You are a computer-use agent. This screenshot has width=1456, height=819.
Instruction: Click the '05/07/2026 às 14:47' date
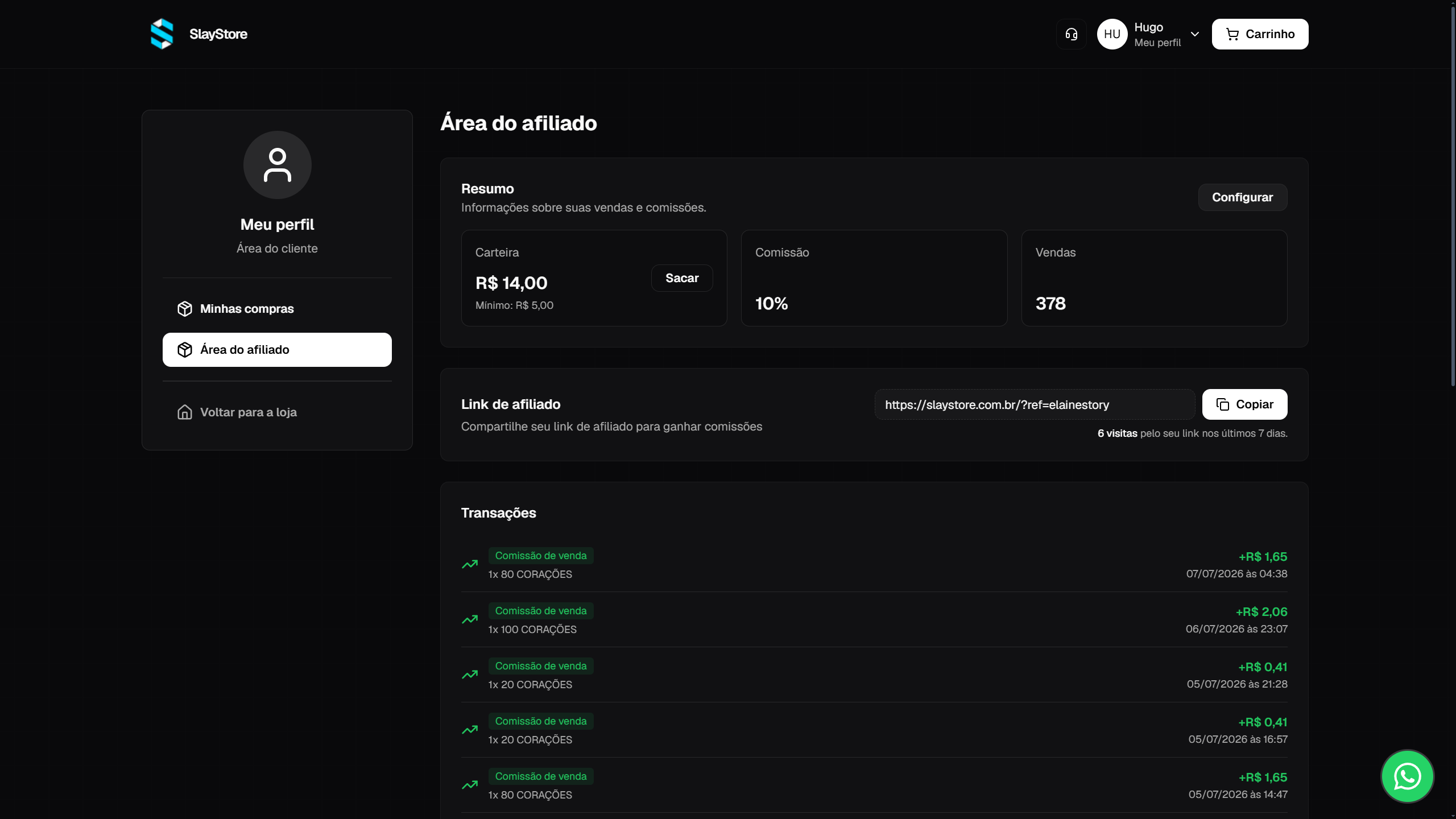[1238, 795]
